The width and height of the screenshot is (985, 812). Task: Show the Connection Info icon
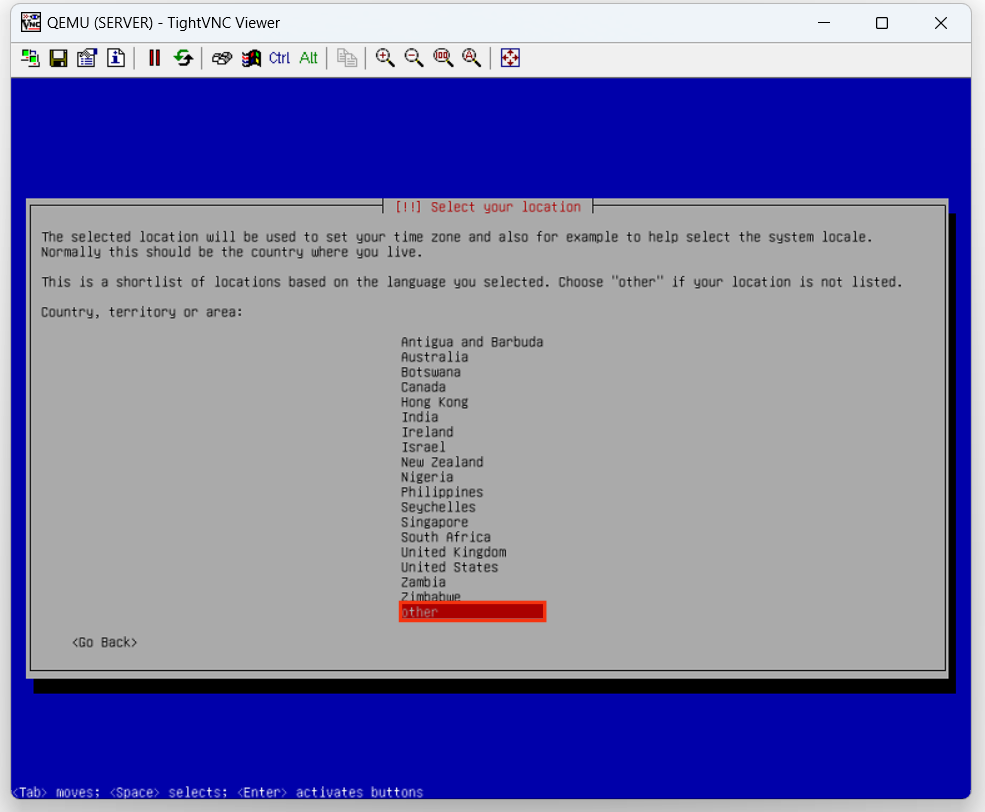click(115, 58)
